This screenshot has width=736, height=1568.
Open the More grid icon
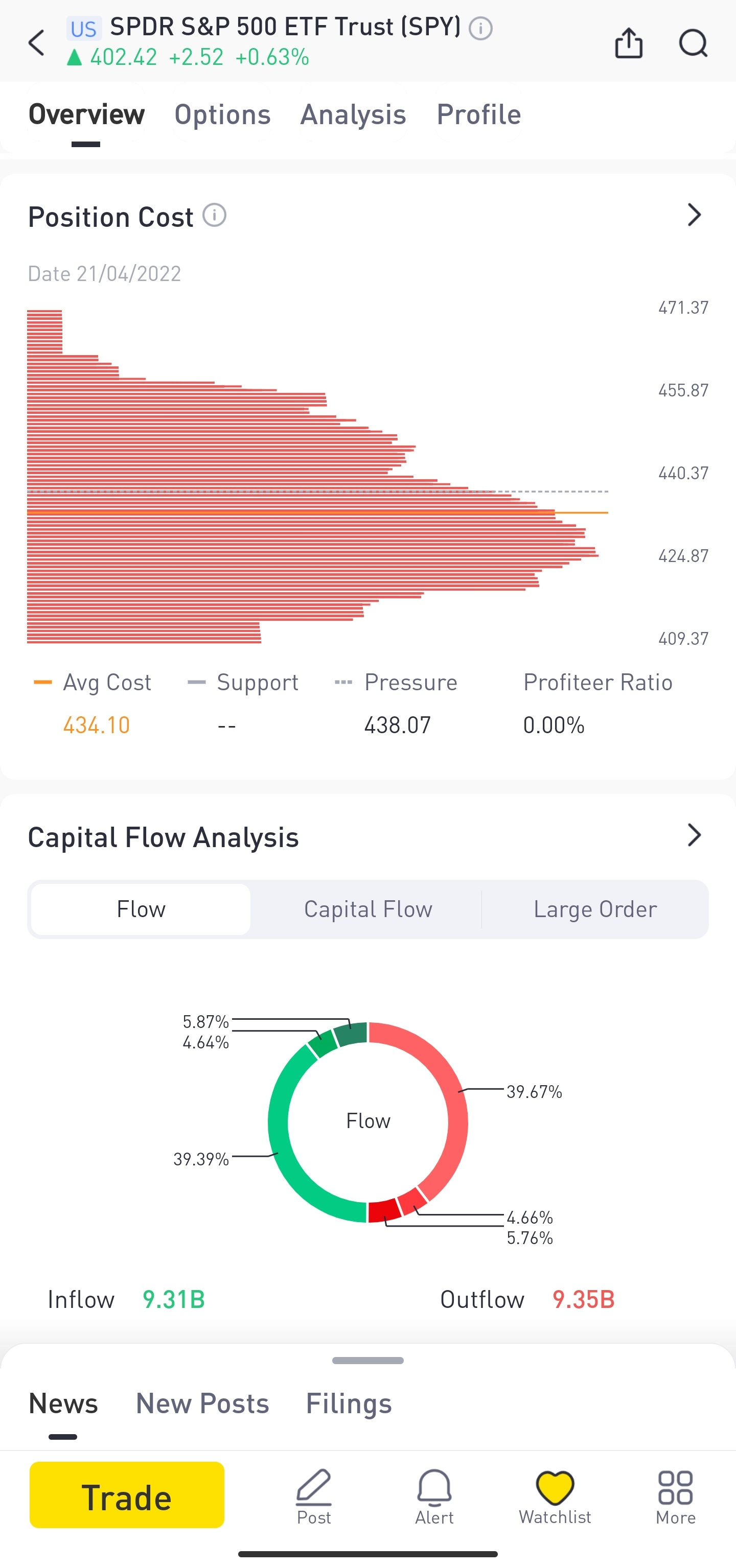click(675, 1495)
